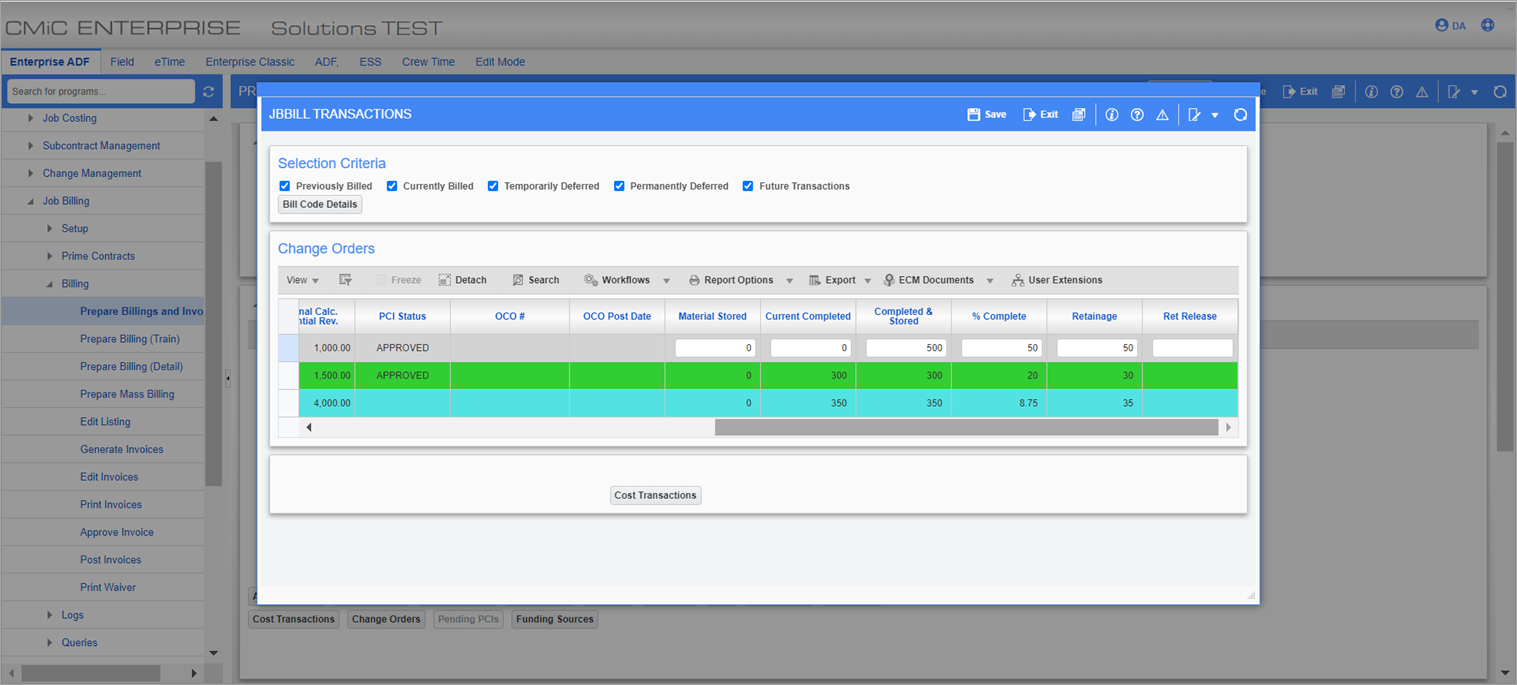
Task: Uncheck the Currently Billed checkbox
Action: click(392, 186)
